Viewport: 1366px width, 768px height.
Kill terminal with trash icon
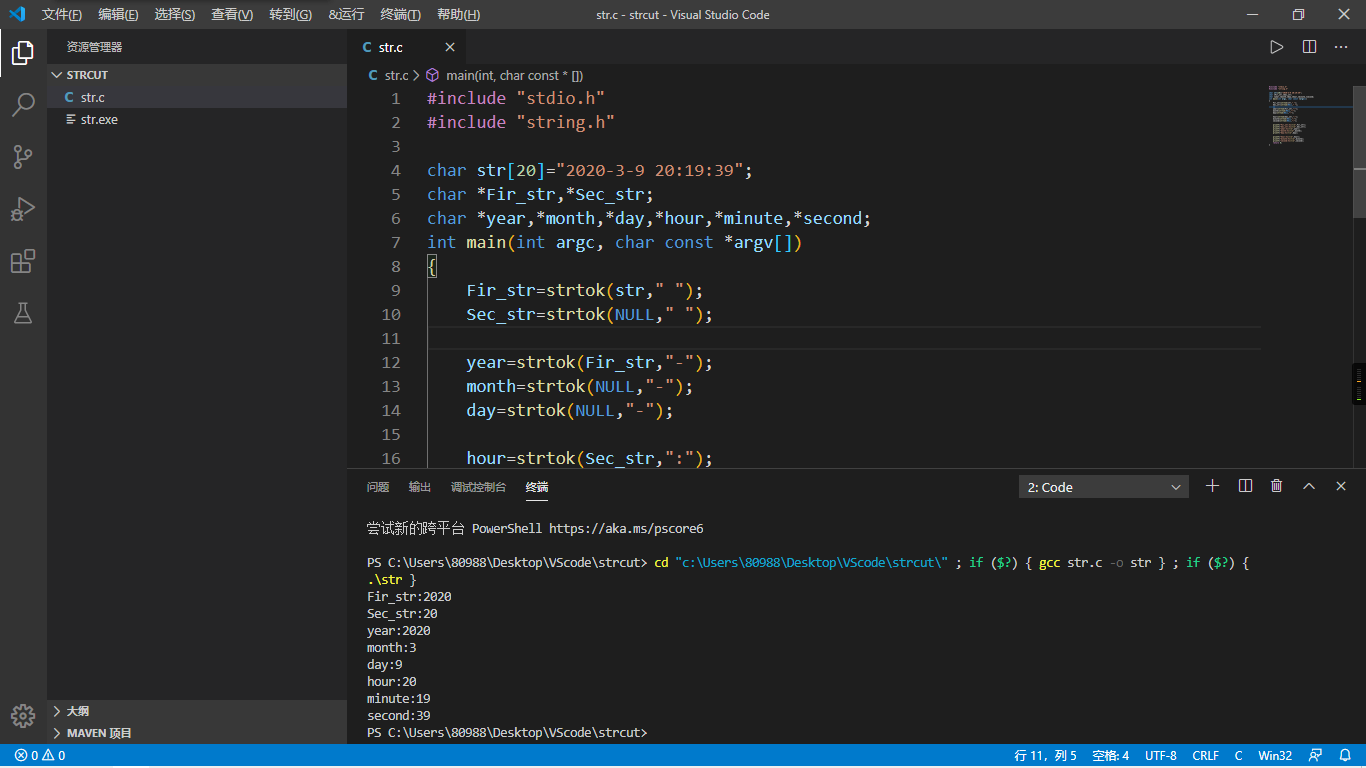(1277, 486)
